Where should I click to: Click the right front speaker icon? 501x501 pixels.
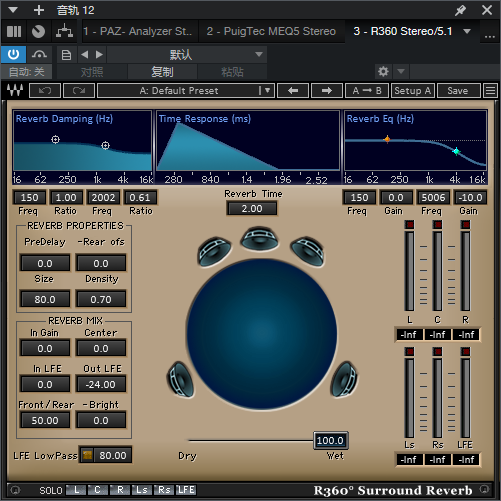tap(308, 251)
